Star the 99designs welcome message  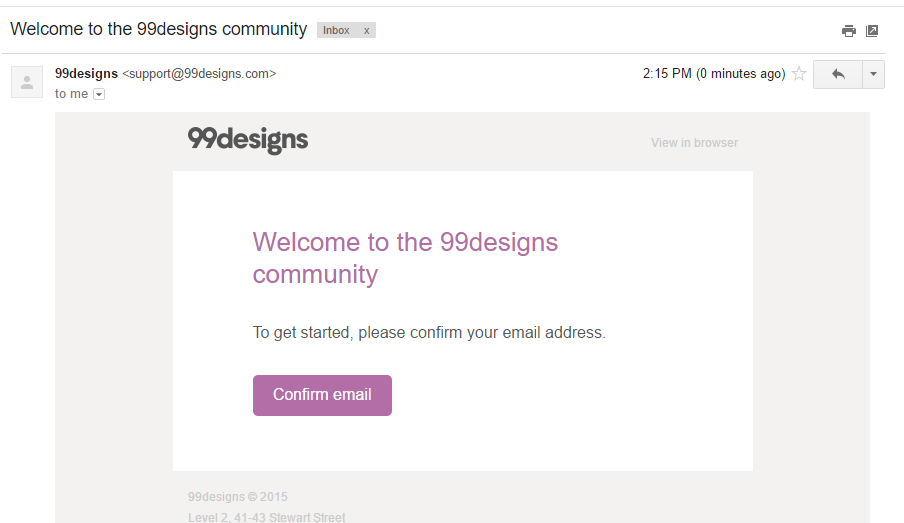[x=798, y=74]
